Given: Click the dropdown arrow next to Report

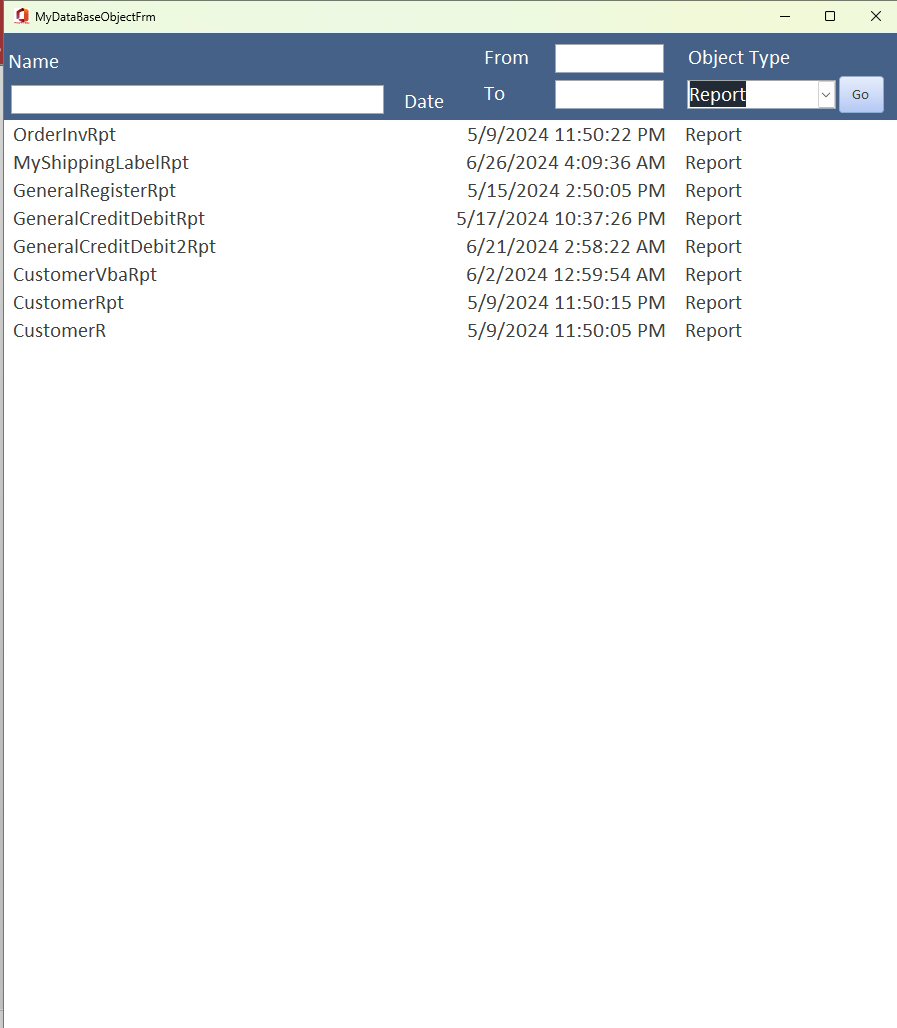Looking at the screenshot, I should point(825,94).
